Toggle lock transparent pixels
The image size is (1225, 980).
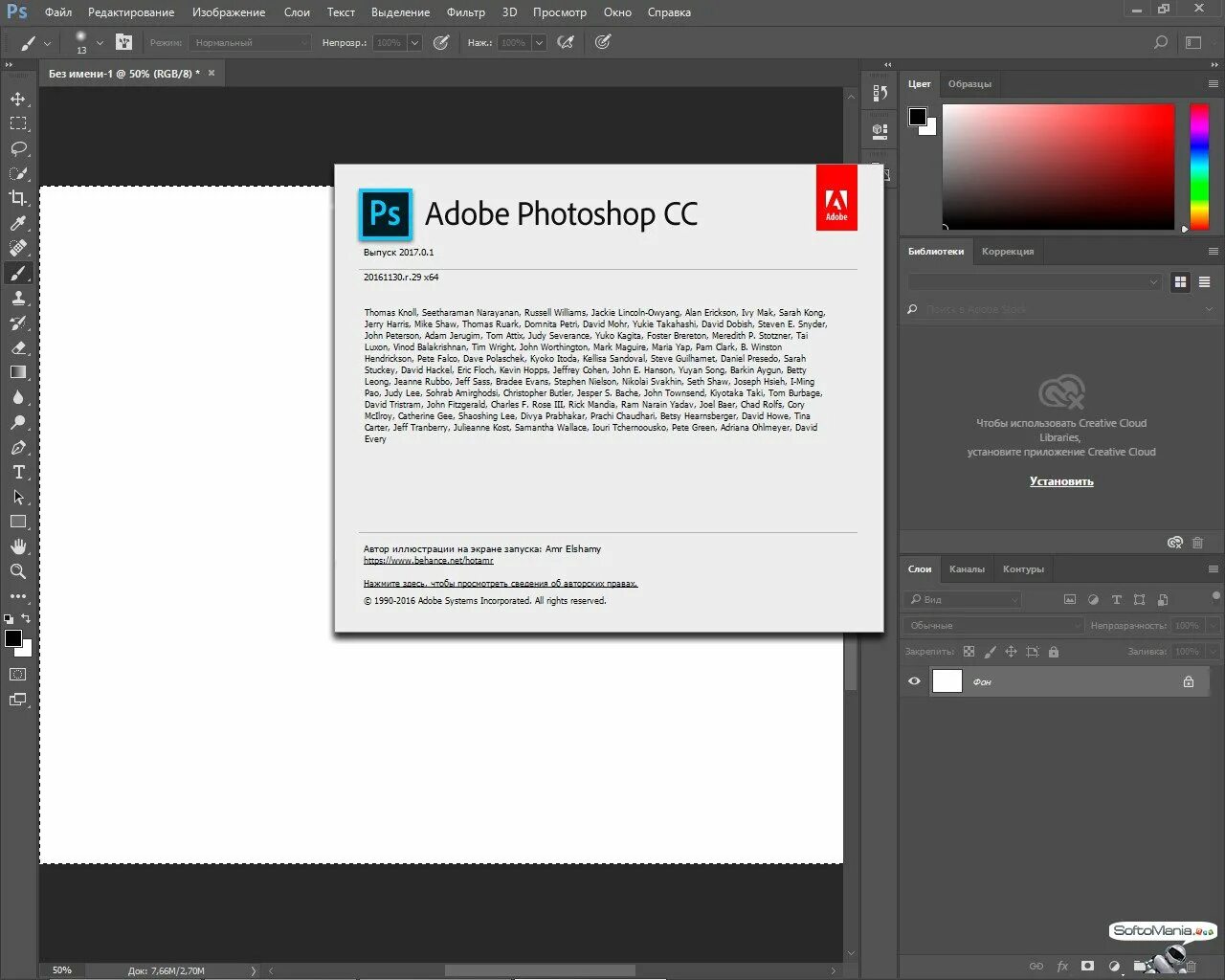point(969,652)
